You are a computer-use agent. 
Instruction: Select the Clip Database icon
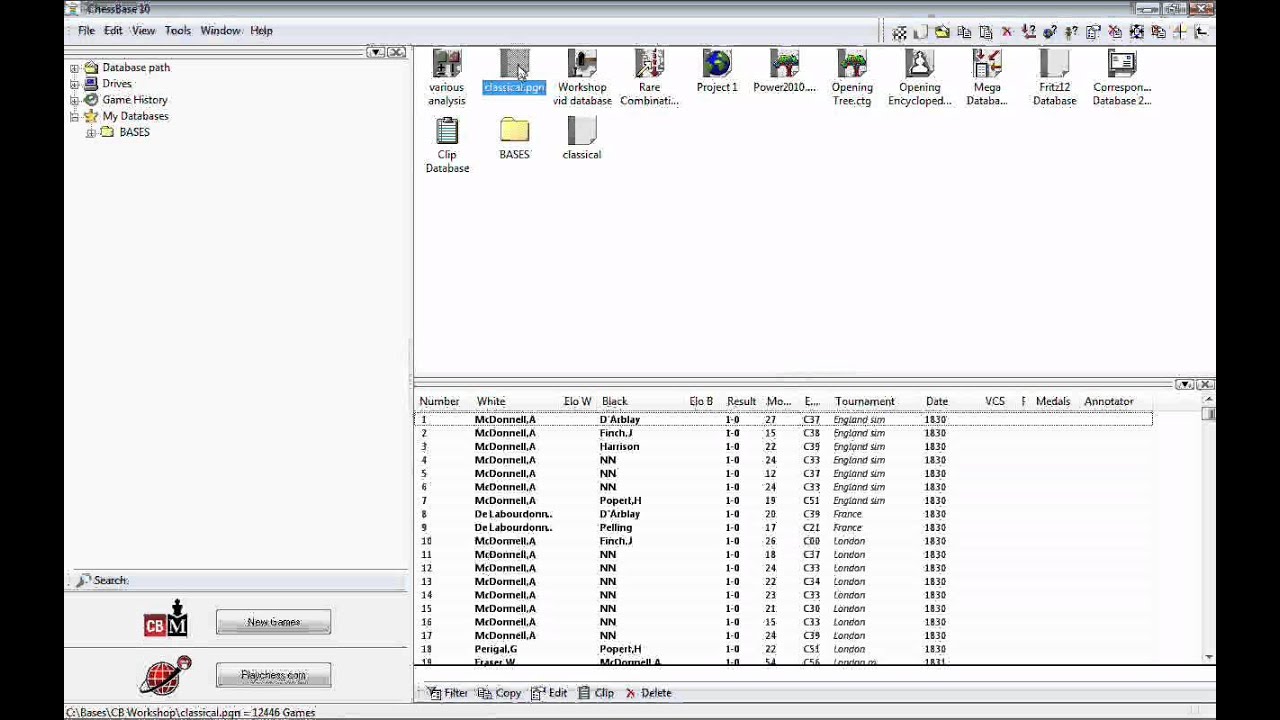447,145
